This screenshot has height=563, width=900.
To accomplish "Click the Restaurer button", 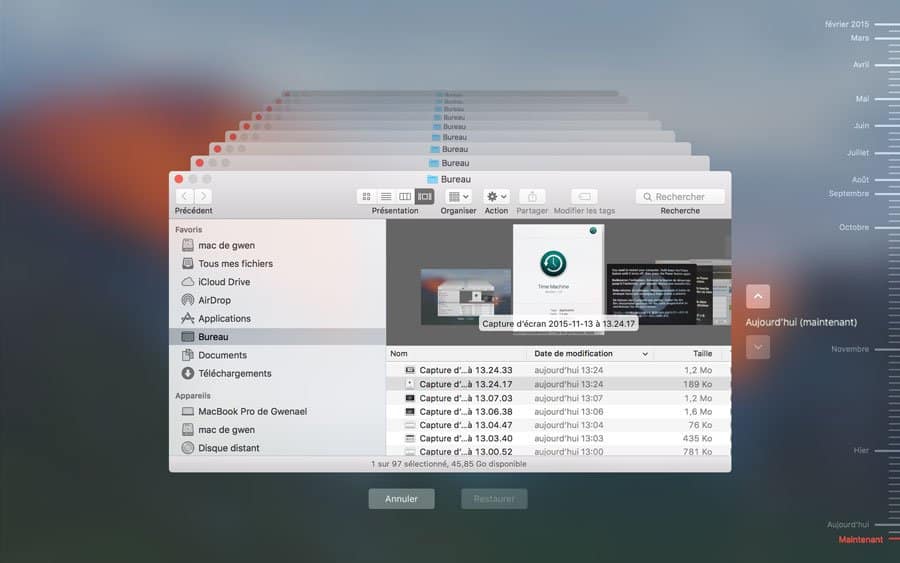I will click(x=493, y=498).
